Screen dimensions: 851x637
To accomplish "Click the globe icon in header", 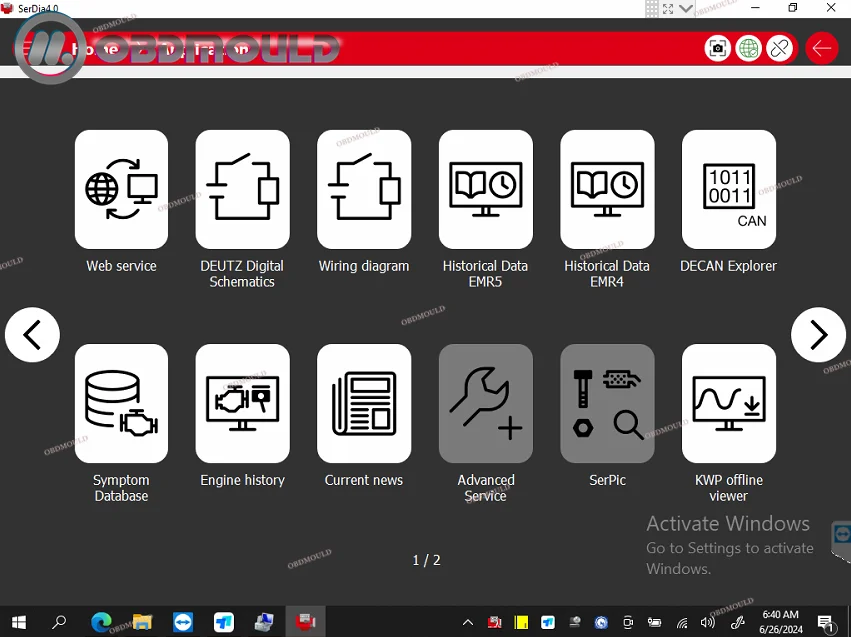I will 748,48.
